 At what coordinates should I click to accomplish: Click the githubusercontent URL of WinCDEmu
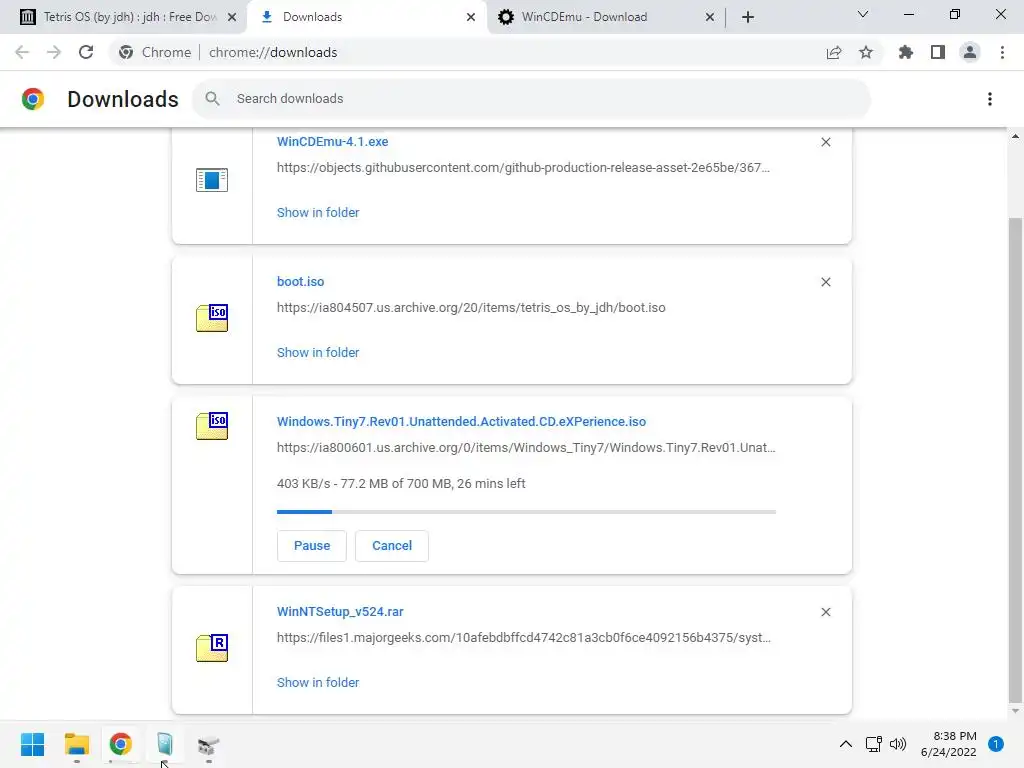click(523, 168)
